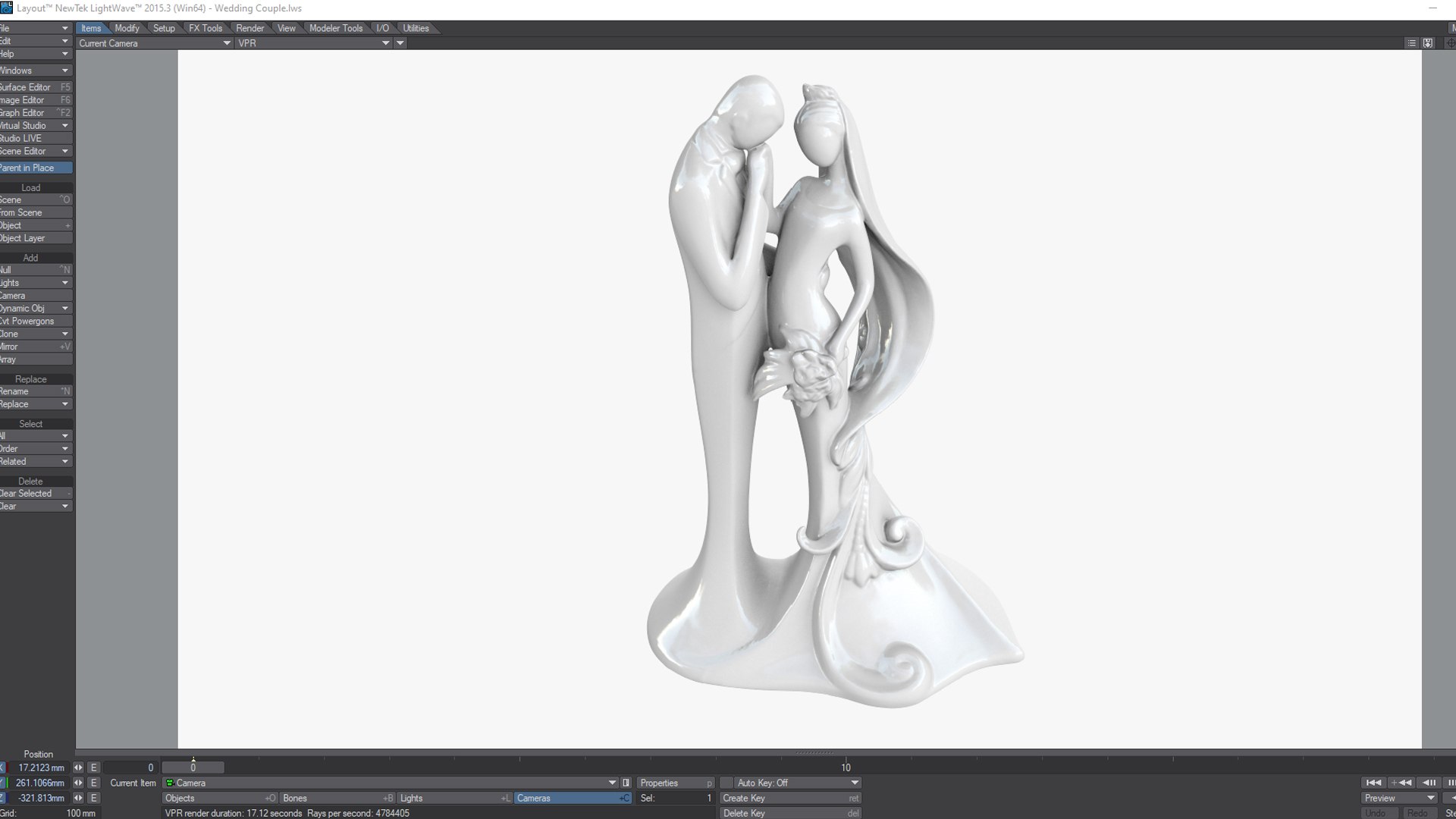Click the X position value field
Image resolution: width=1456 pixels, height=819 pixels.
coord(38,767)
